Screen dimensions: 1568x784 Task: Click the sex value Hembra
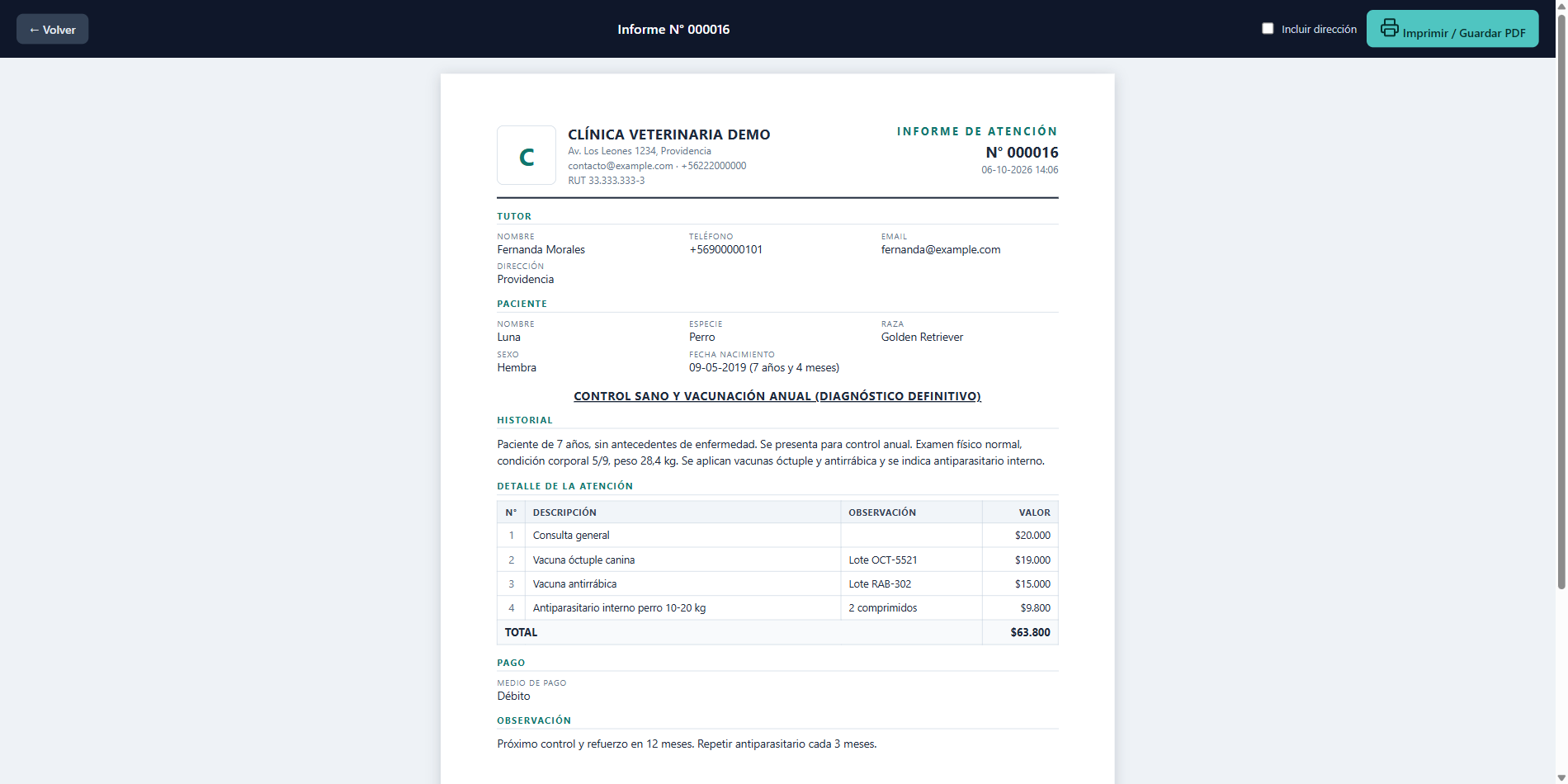pyautogui.click(x=517, y=368)
